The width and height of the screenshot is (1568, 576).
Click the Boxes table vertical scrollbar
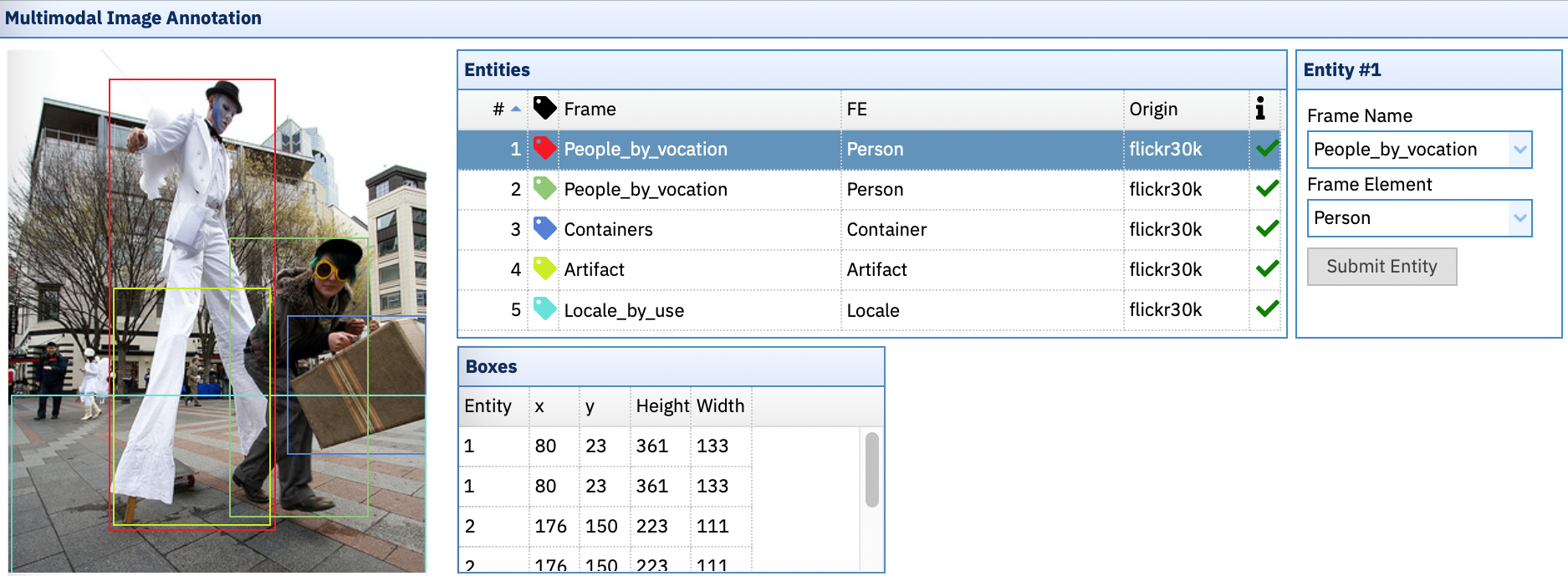(871, 470)
